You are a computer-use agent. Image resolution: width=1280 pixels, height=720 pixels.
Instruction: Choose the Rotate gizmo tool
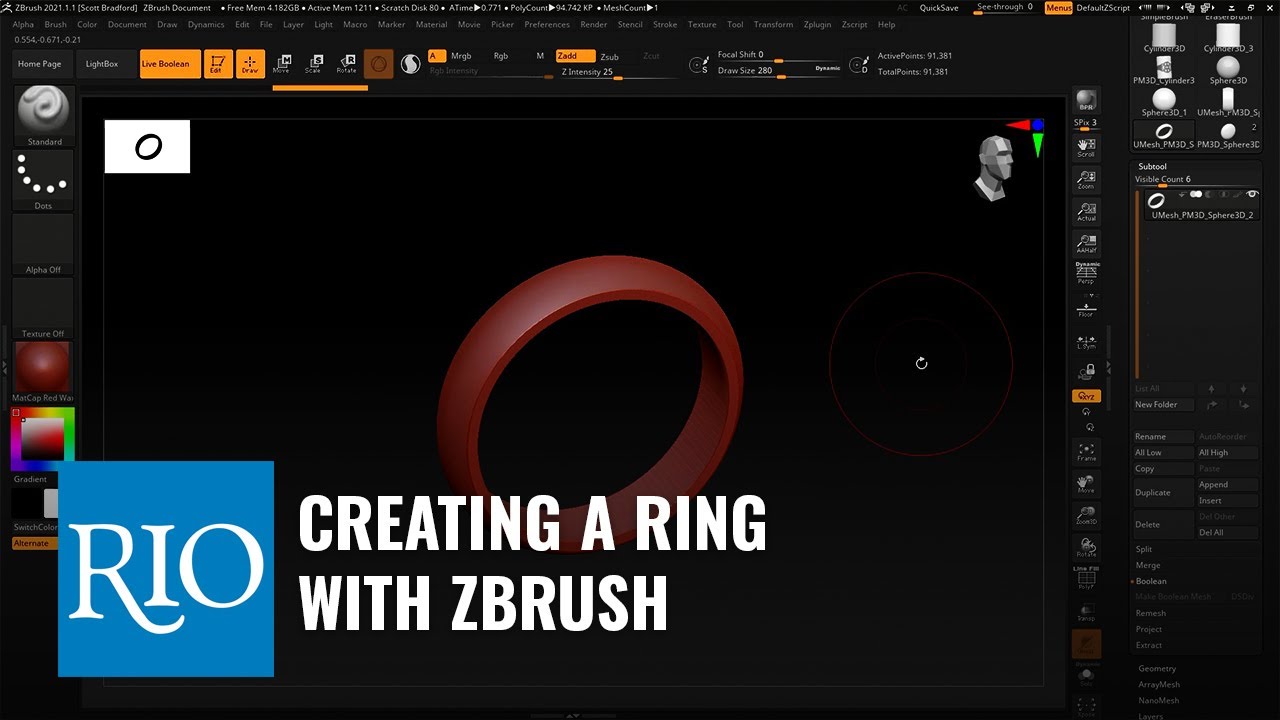(346, 64)
